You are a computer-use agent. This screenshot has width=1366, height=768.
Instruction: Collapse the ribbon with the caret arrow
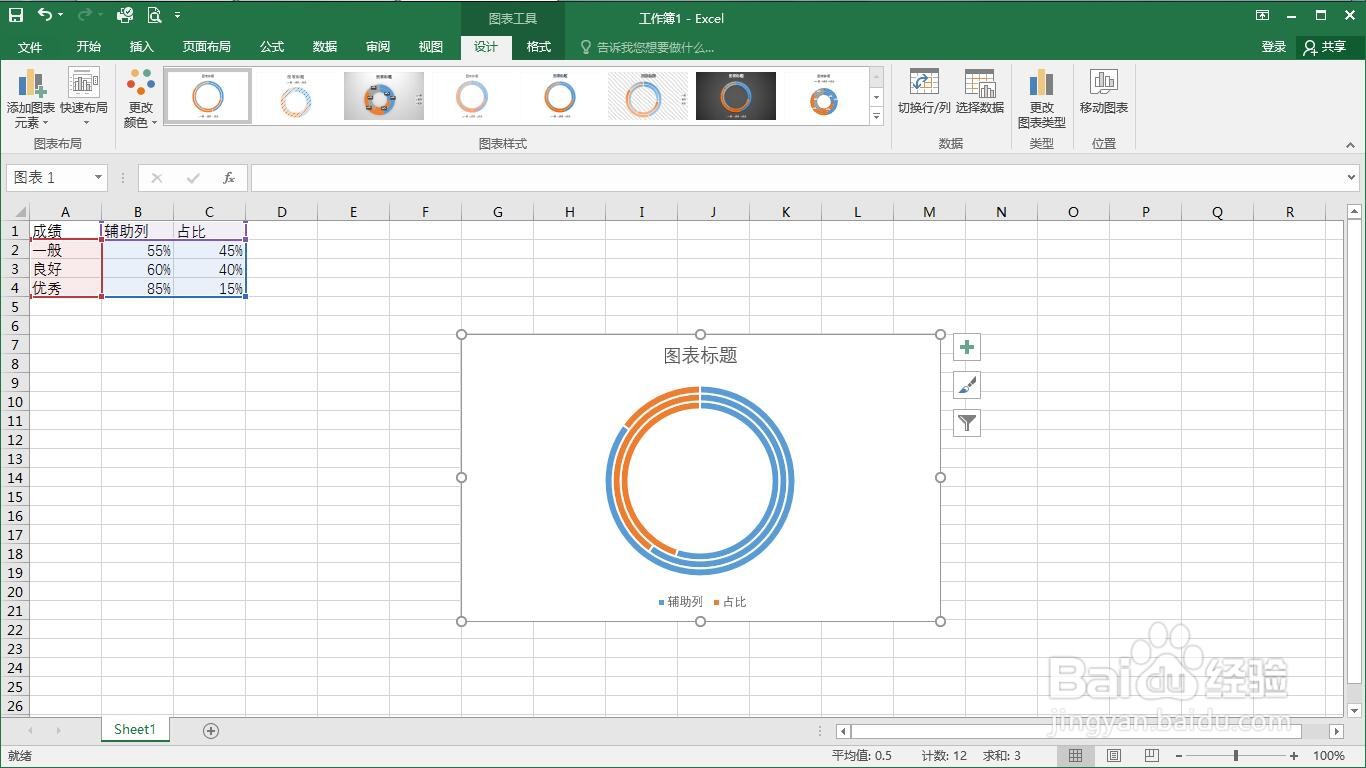tap(1350, 145)
